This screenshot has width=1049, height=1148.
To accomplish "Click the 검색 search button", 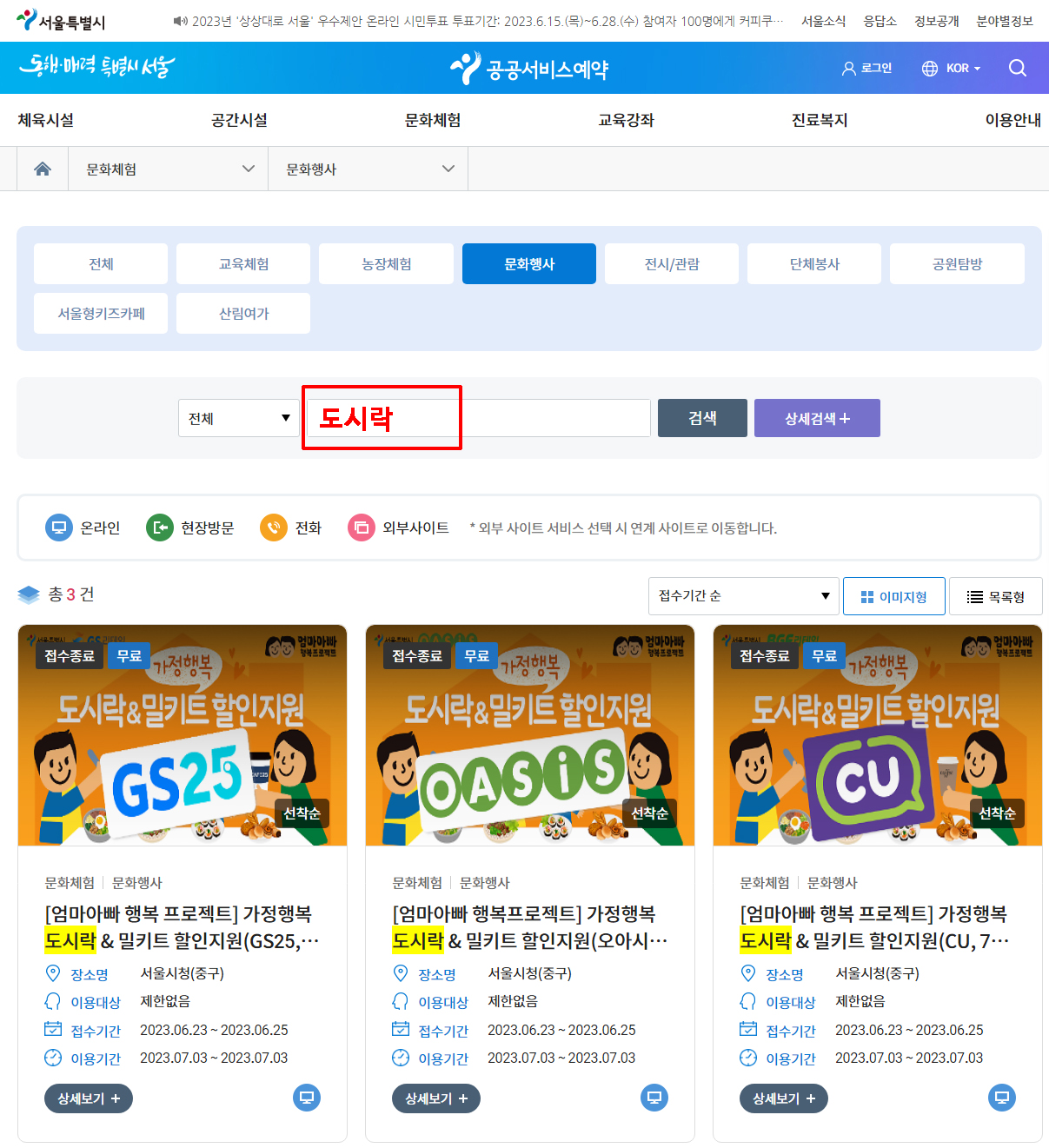I will coord(701,417).
